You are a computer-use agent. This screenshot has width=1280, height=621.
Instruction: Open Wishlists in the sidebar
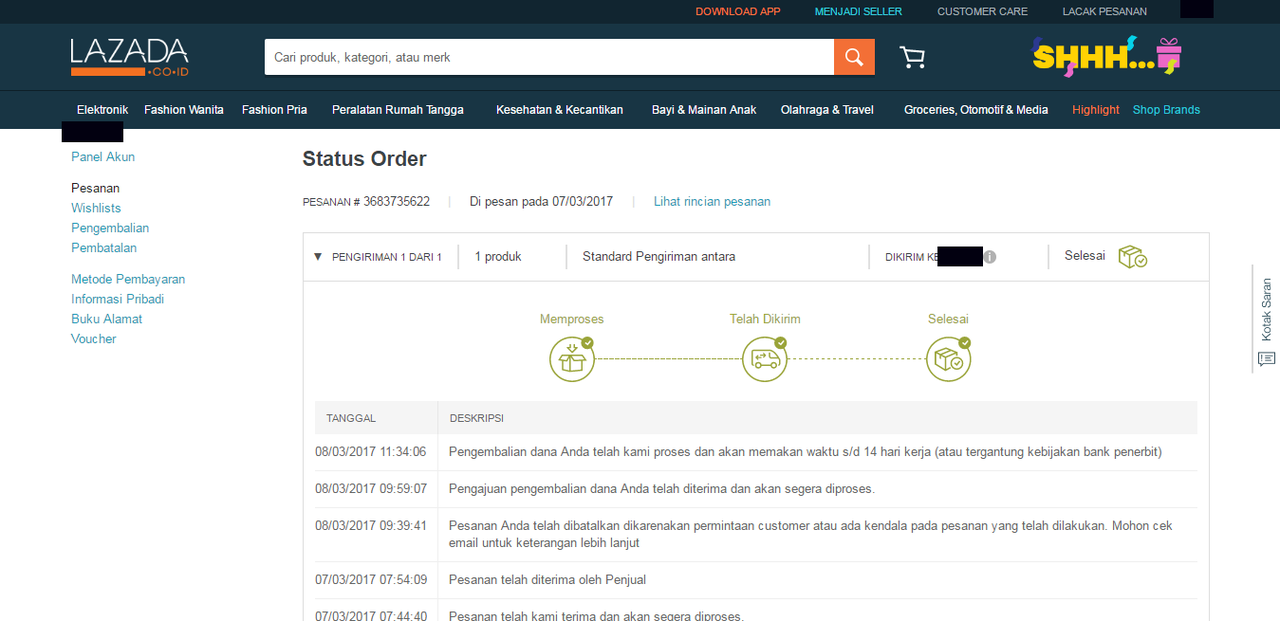pyautogui.click(x=96, y=208)
